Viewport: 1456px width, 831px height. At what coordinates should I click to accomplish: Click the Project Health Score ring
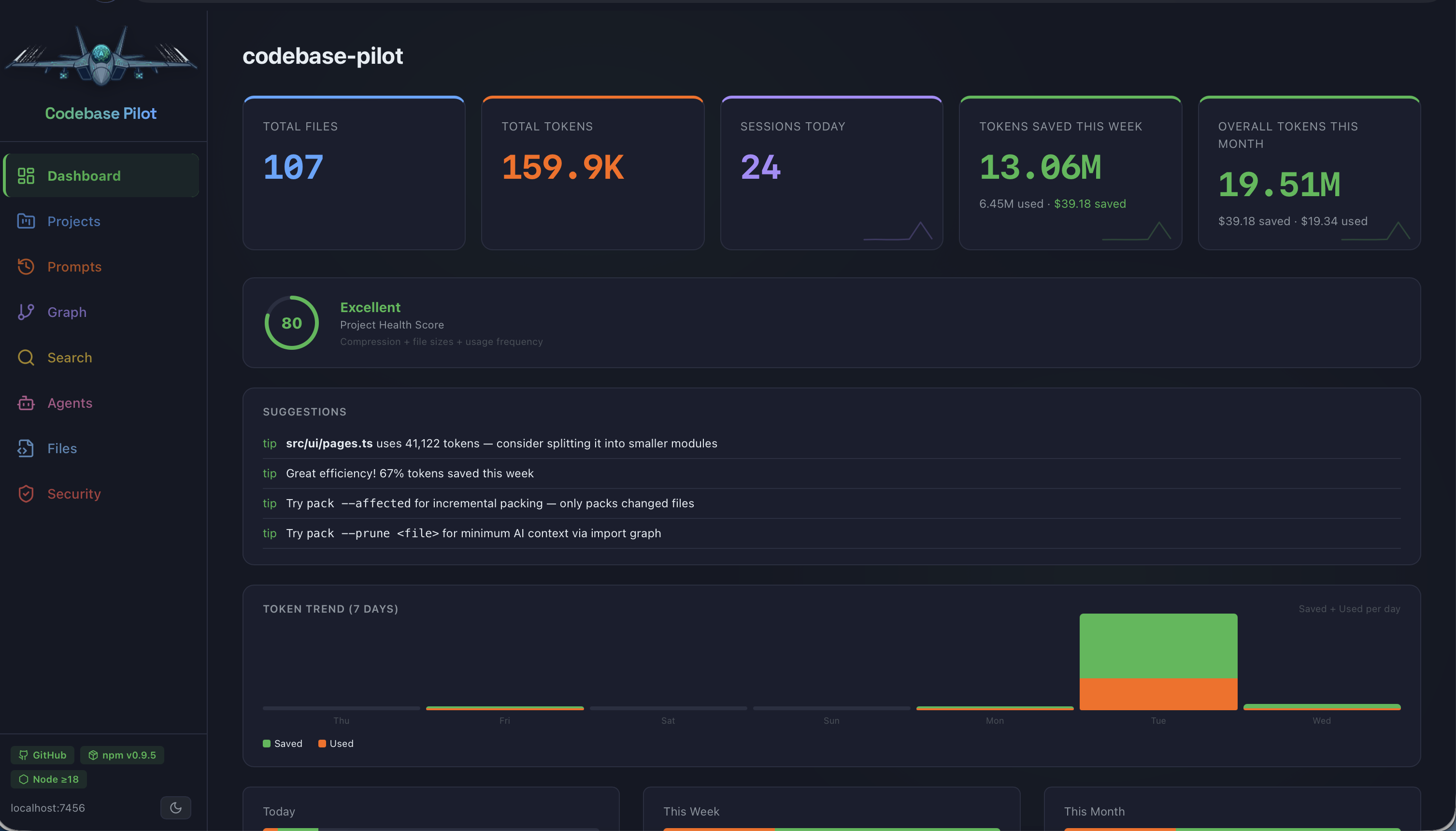point(292,322)
